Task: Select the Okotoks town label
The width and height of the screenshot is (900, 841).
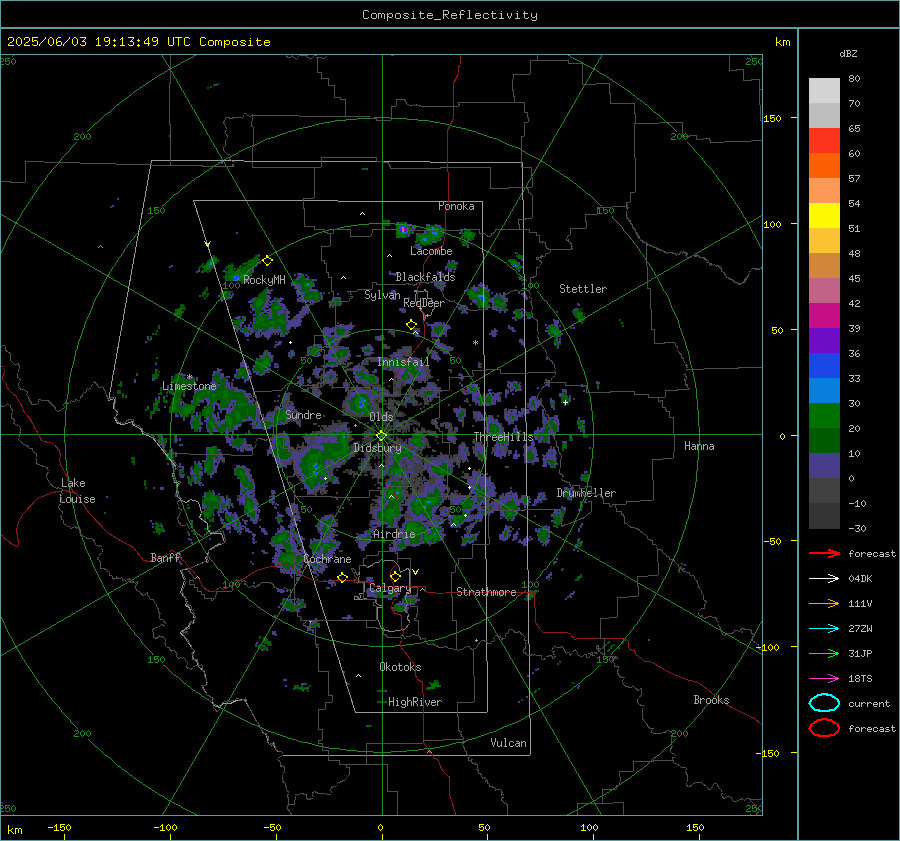Action: point(400,667)
